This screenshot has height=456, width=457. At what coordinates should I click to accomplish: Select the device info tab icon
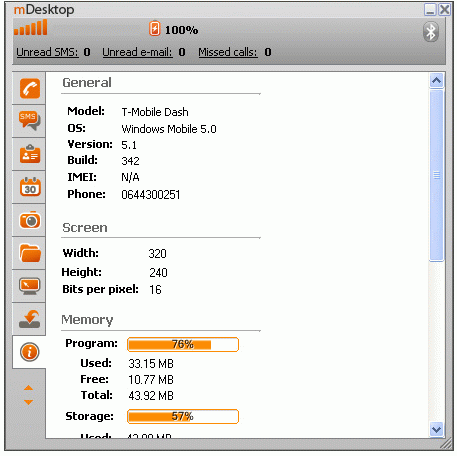click(x=30, y=352)
